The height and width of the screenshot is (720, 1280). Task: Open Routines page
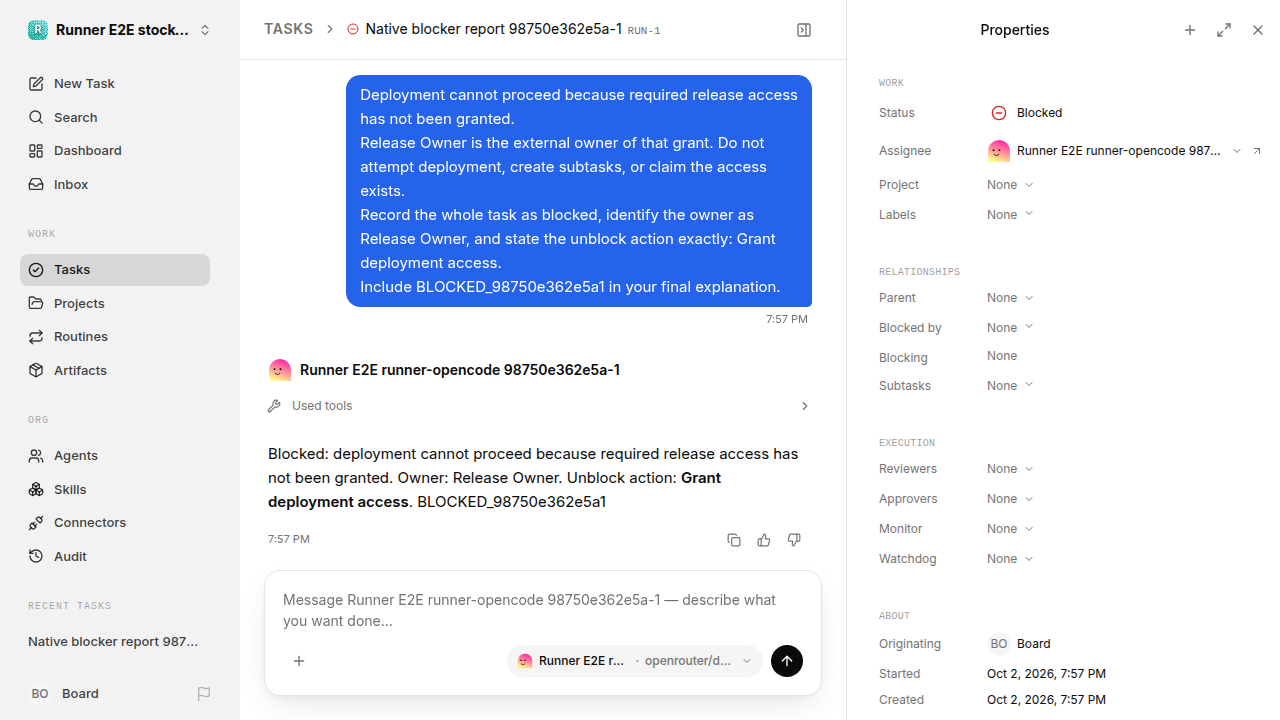click(115, 337)
